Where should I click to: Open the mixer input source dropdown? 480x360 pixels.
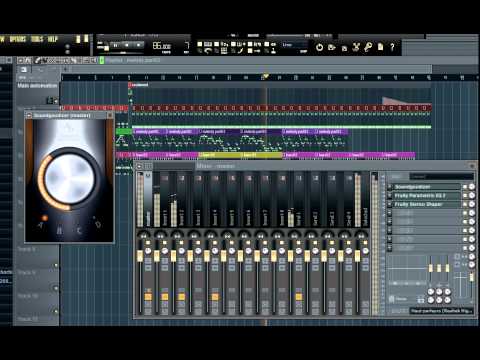(x=442, y=176)
